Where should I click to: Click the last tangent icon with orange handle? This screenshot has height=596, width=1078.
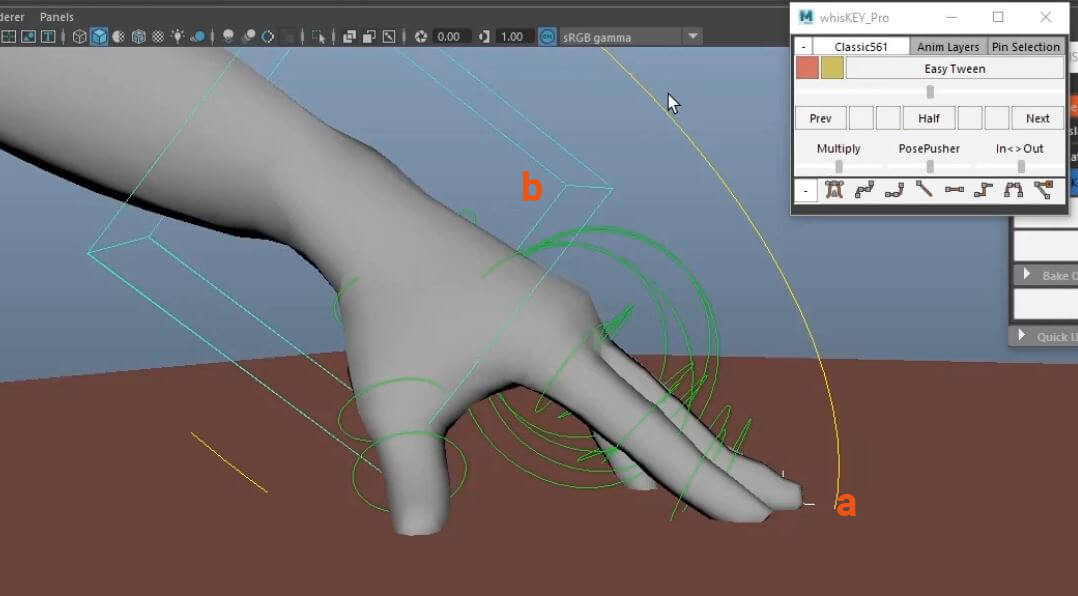click(x=1044, y=190)
